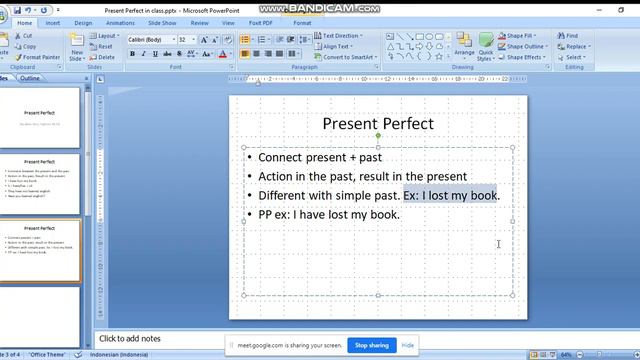
Task: Open the Outline pane tab
Action: coord(30,78)
